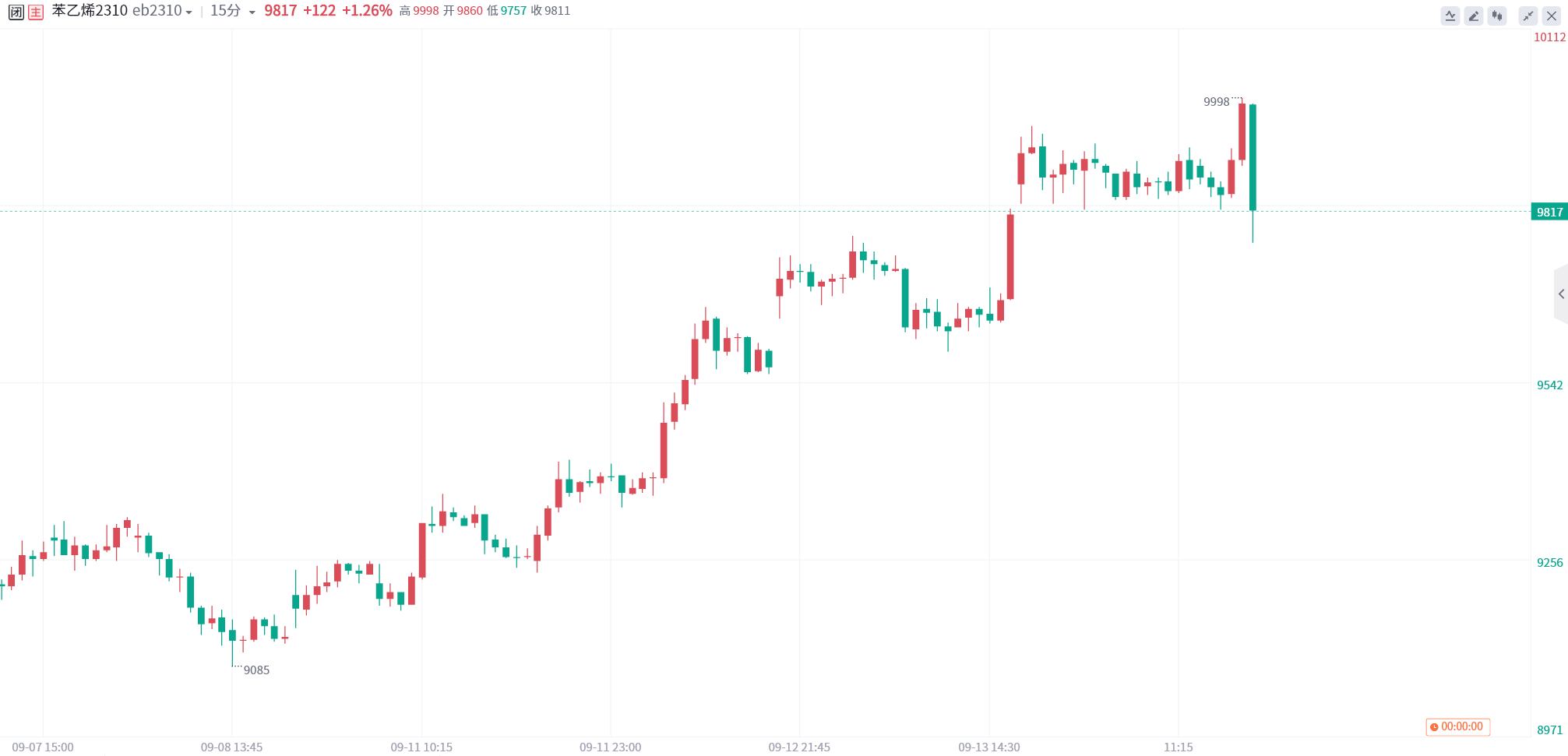Expand the side panel arrow handle
The image size is (1568, 756).
click(1561, 294)
